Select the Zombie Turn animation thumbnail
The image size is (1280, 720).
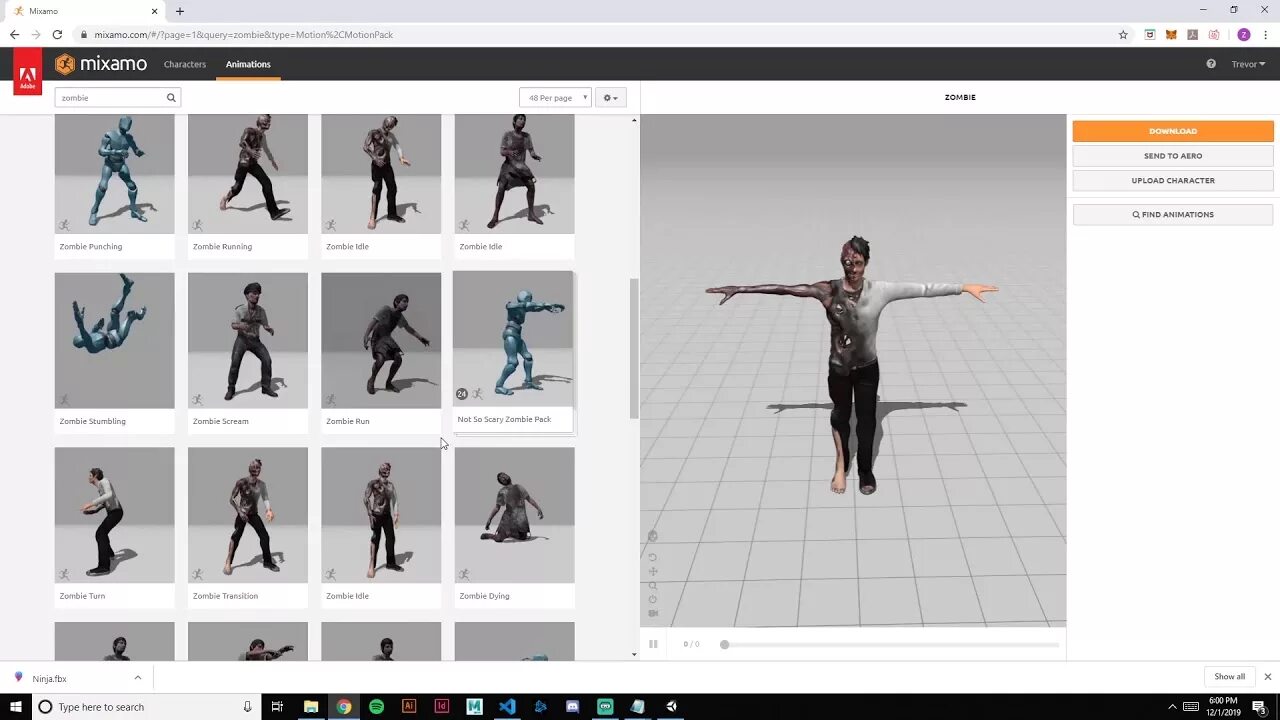(x=114, y=515)
